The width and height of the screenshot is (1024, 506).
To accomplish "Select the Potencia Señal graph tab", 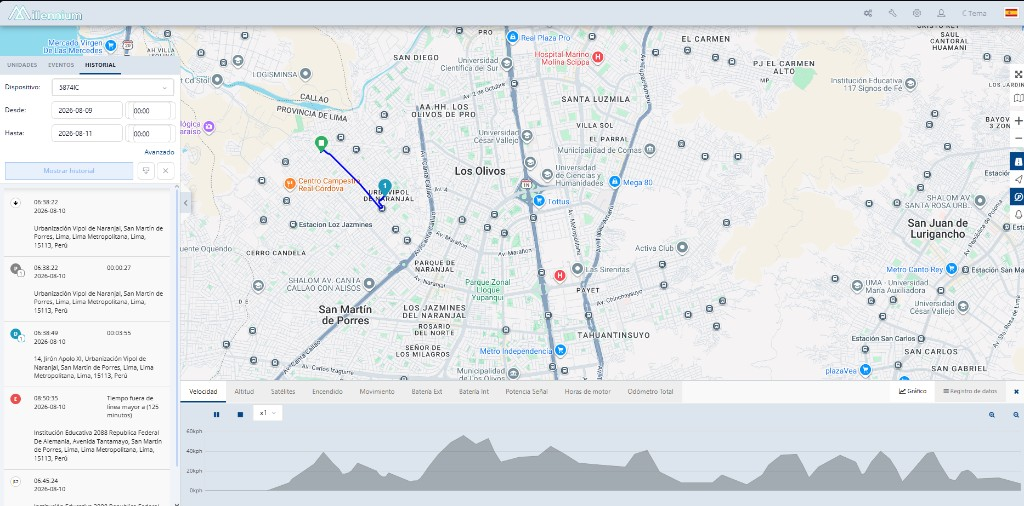I will 526,392.
